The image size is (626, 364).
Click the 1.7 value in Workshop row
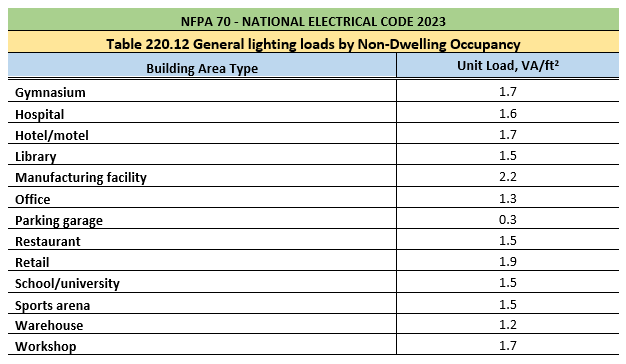pyautogui.click(x=508, y=345)
